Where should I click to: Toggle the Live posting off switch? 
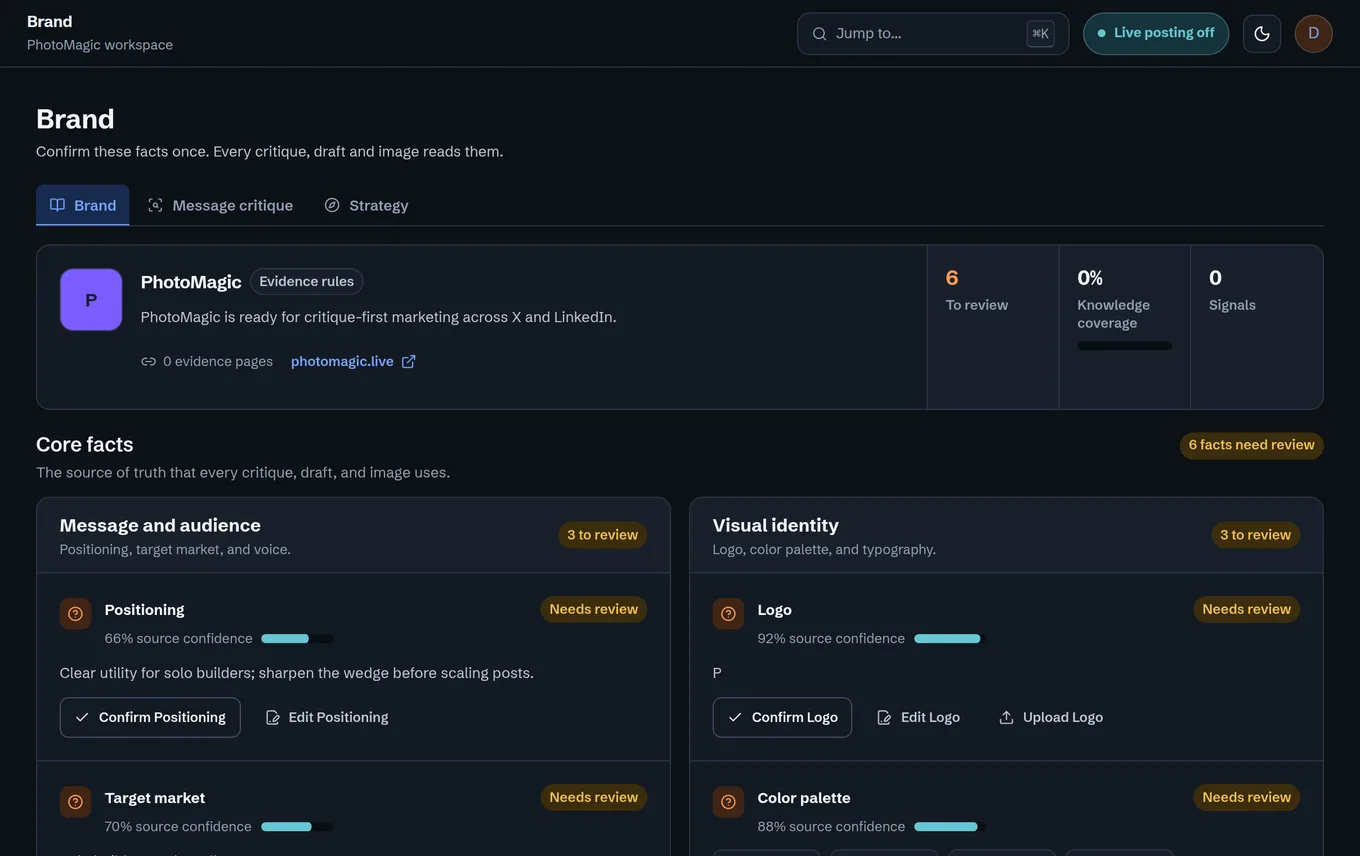pyautogui.click(x=1156, y=34)
